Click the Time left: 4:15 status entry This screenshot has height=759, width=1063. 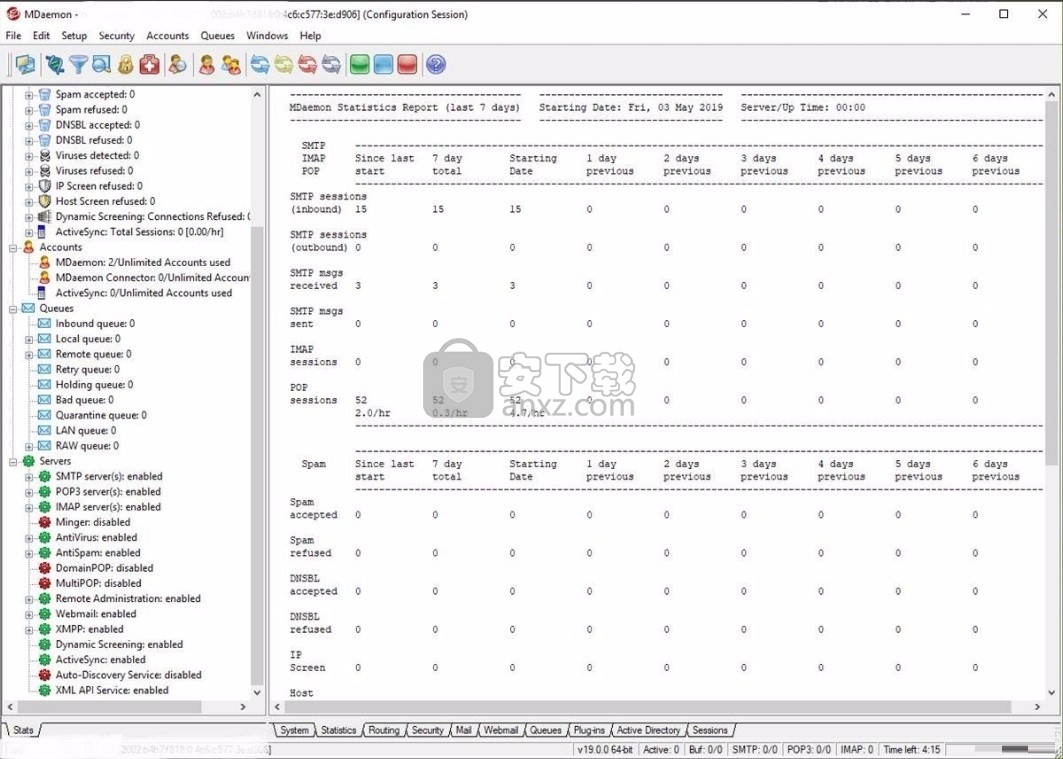click(911, 750)
